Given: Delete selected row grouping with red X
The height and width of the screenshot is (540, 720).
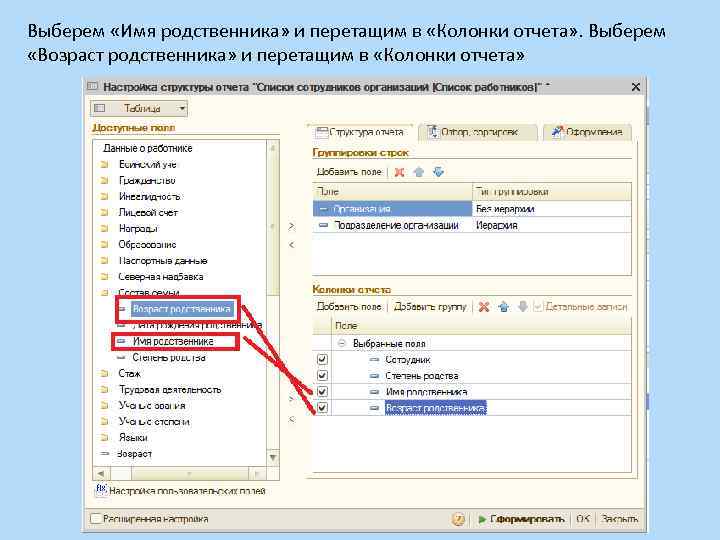Looking at the screenshot, I should click(399, 172).
